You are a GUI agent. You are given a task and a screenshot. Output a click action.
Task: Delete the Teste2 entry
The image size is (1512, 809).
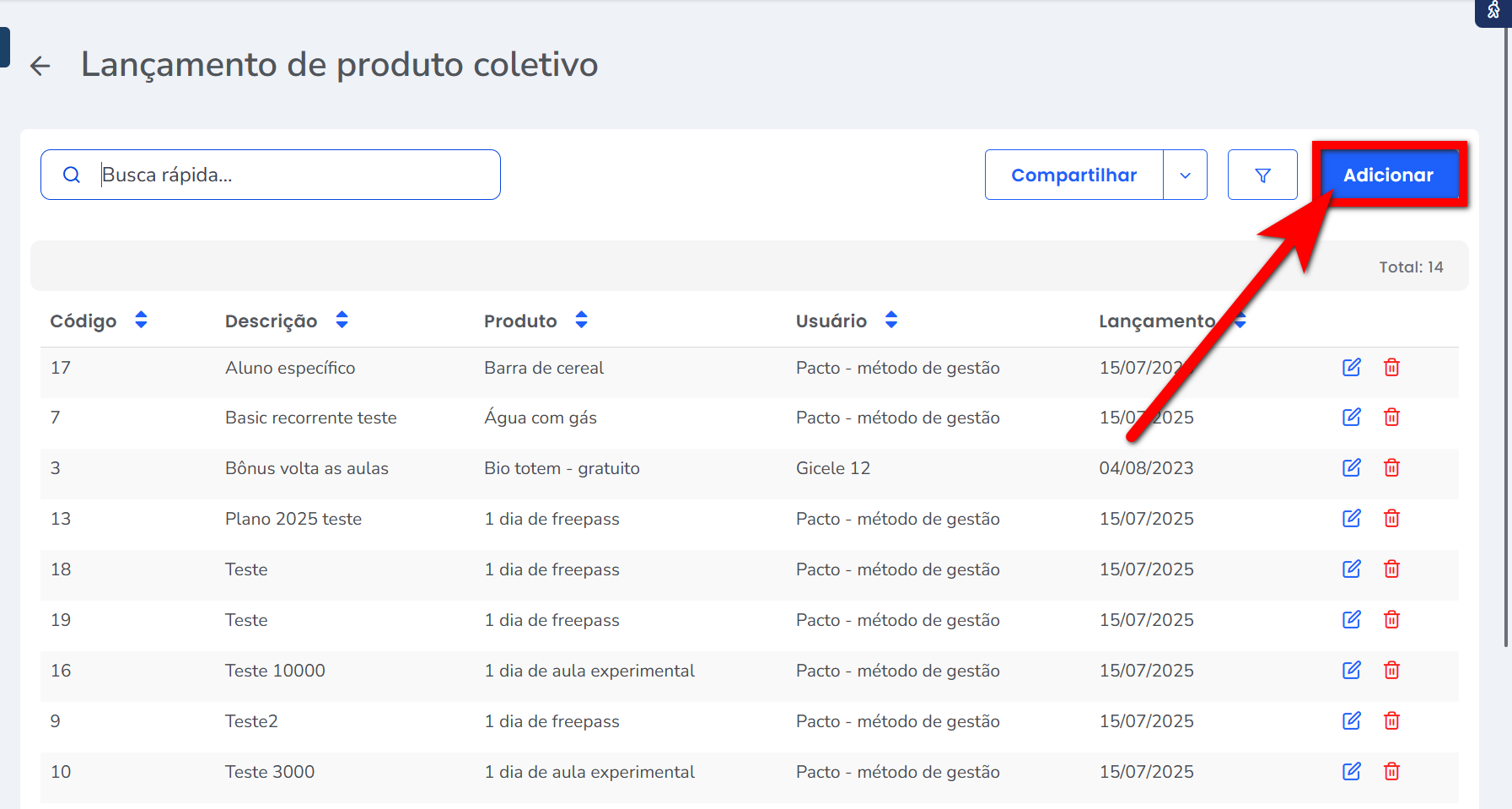pos(1391,721)
